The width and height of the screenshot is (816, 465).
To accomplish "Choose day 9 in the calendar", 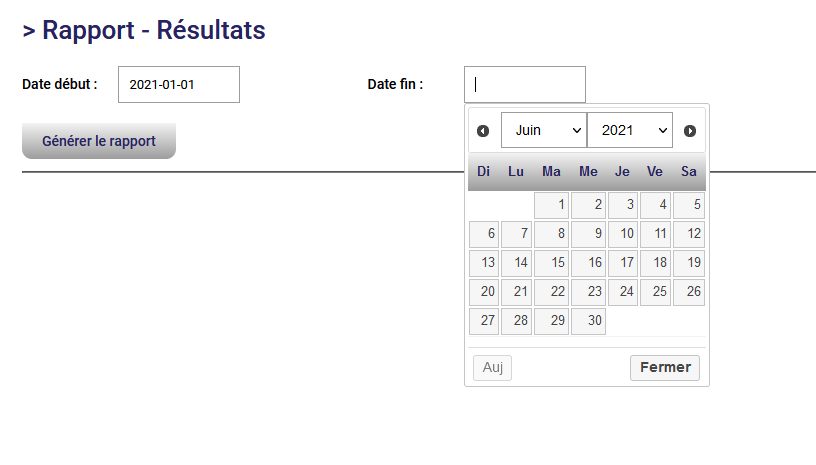I will coord(588,234).
